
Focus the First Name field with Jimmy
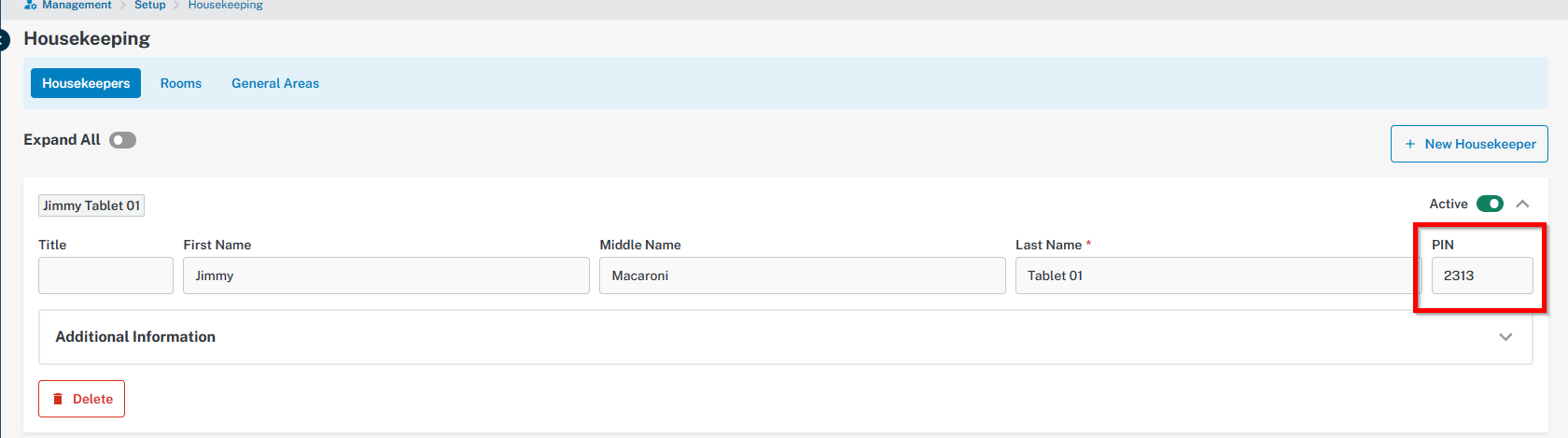386,276
